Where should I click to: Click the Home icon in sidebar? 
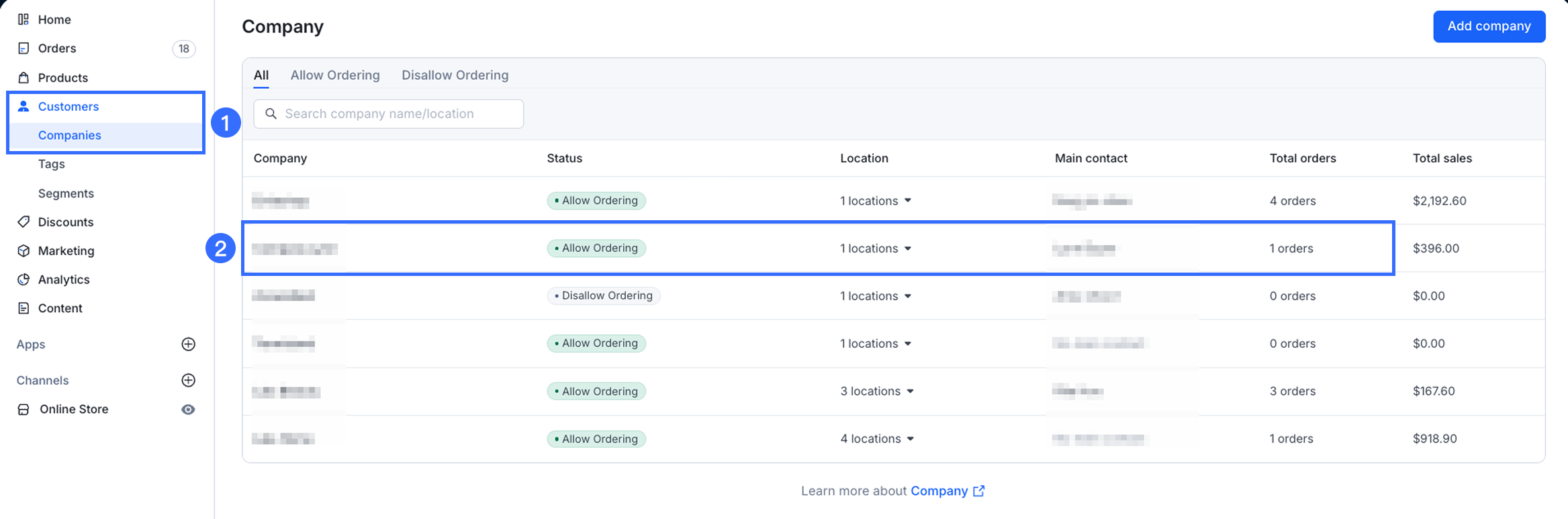[x=24, y=19]
